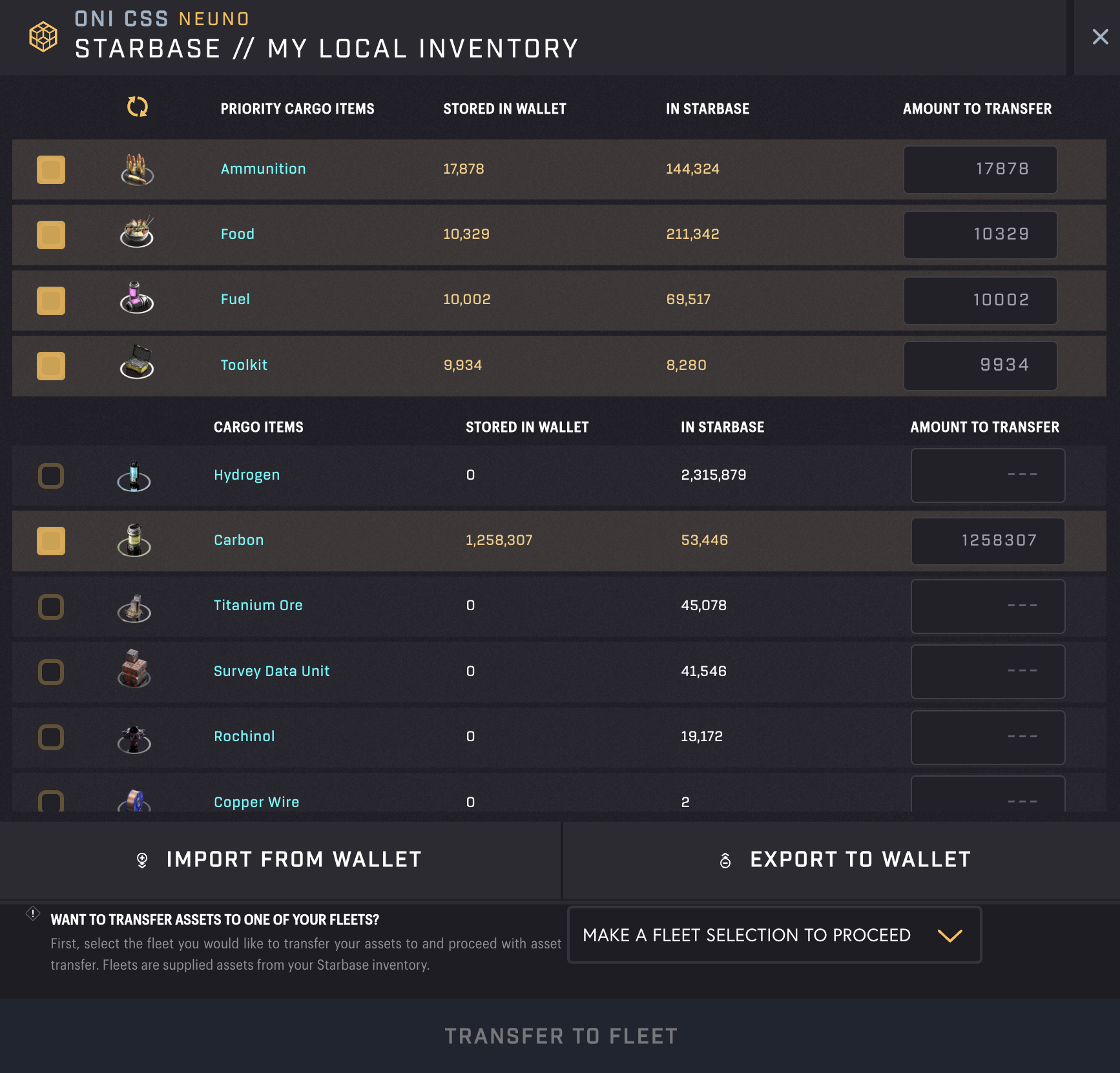Click the fleet dropdown chevron arrow
The image size is (1120, 1073).
pos(949,935)
